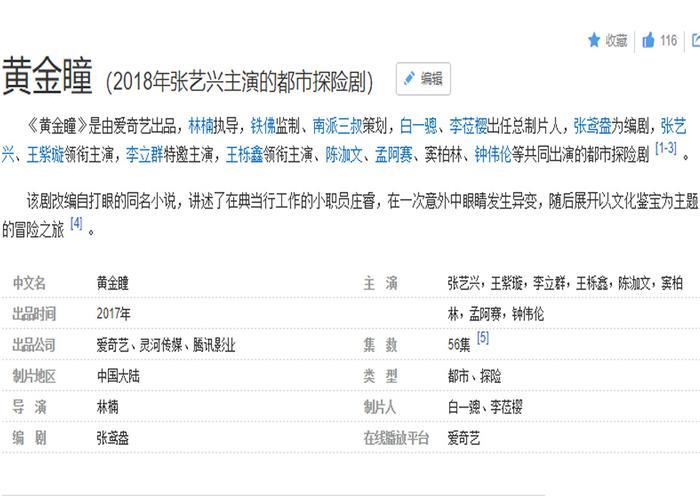
Task: Open the 南派三叔 link
Action: click(x=337, y=126)
